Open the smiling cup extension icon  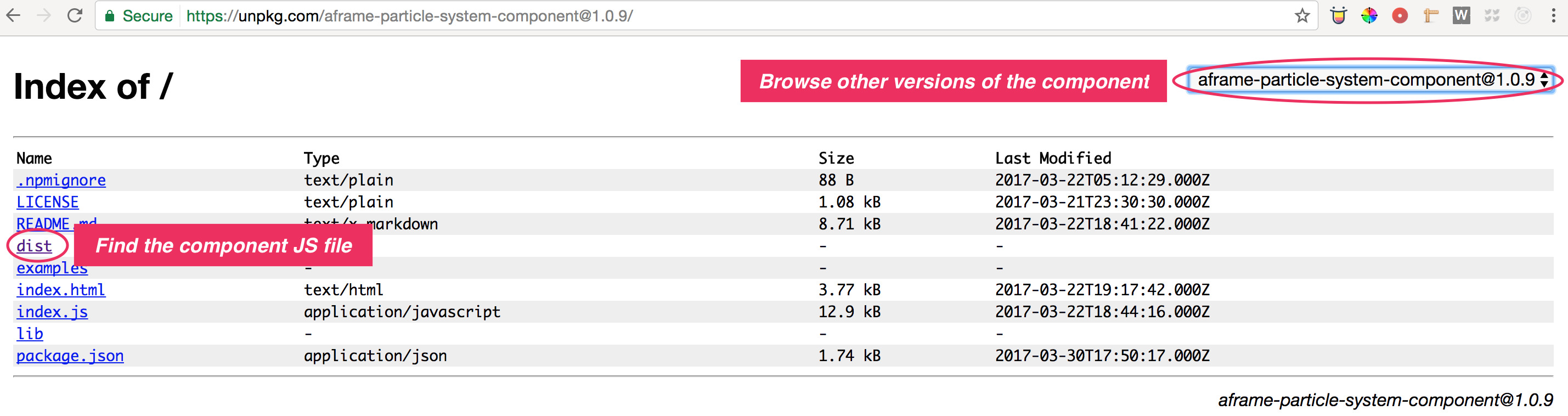(1338, 16)
